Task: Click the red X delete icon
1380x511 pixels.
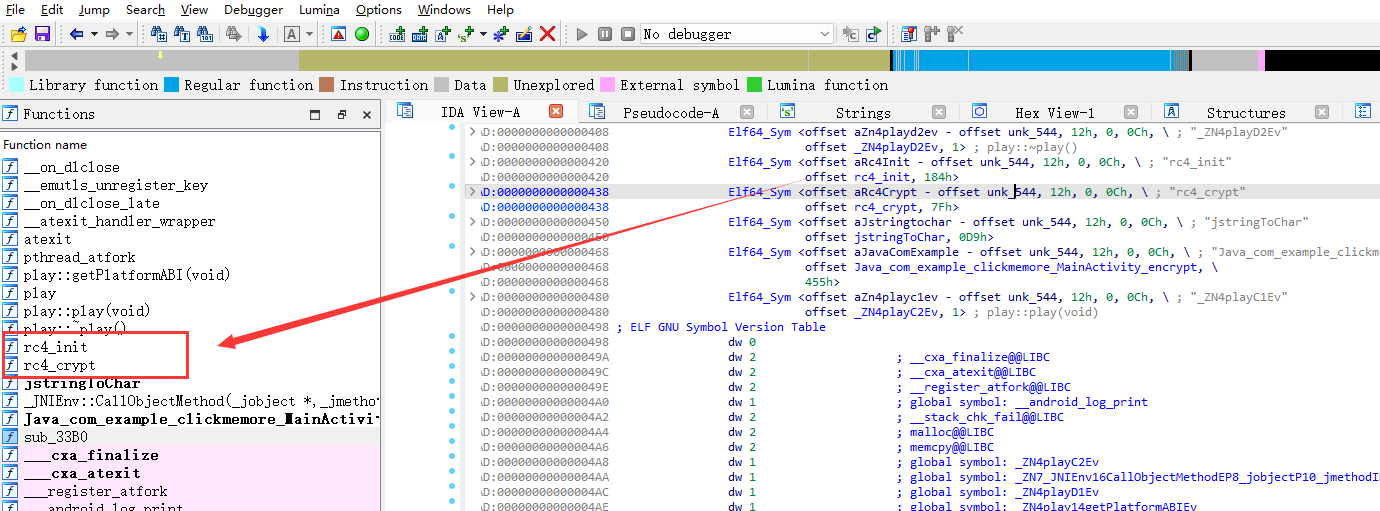Action: (x=547, y=34)
